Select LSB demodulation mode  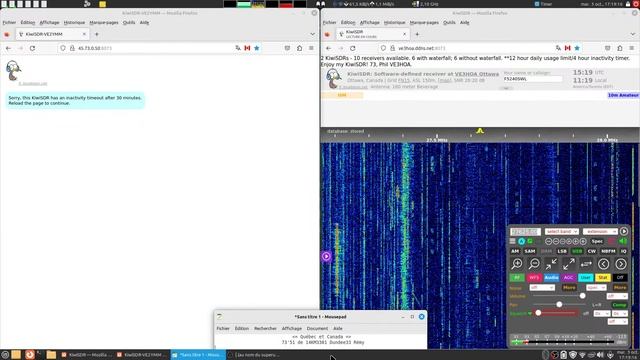pos(562,251)
